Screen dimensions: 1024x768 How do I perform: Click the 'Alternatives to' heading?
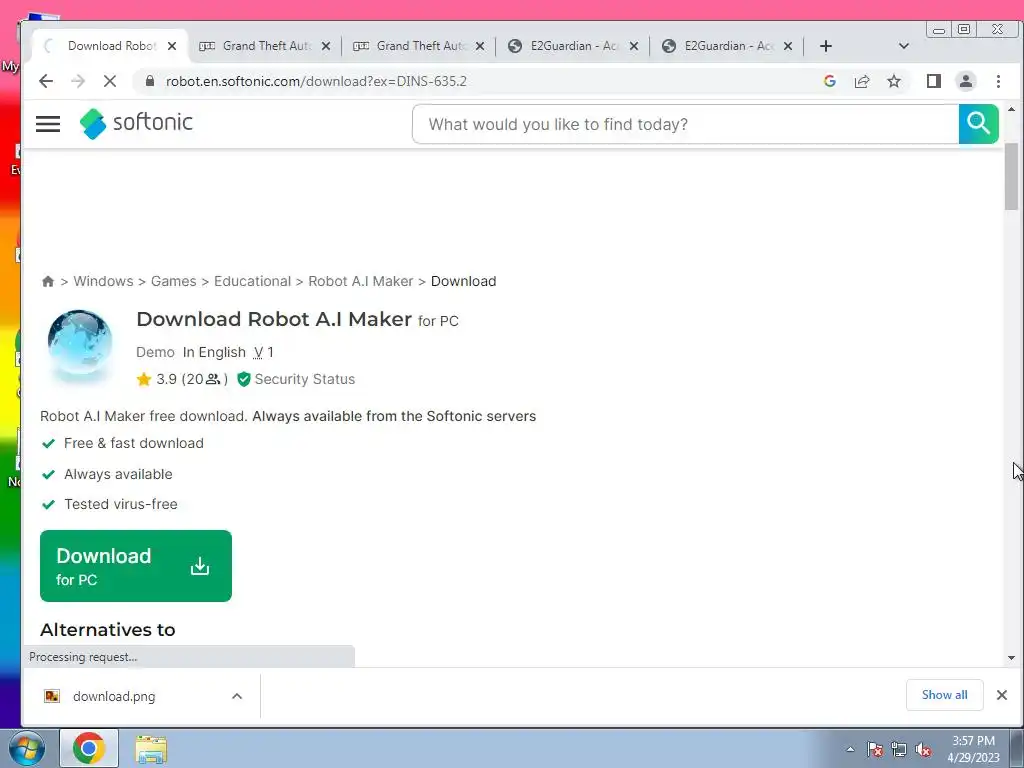click(x=108, y=630)
